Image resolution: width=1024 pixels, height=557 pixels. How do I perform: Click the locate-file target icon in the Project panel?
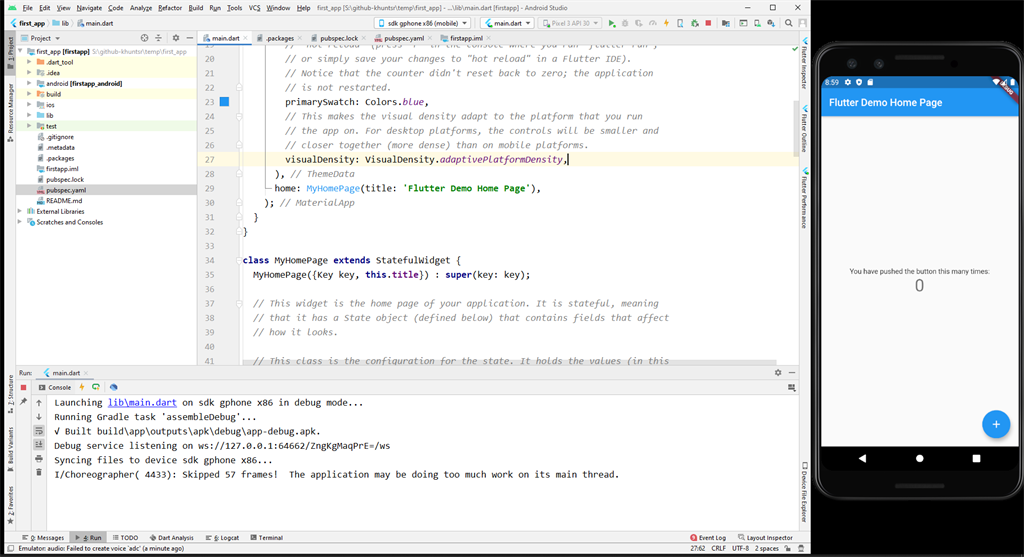click(x=145, y=38)
